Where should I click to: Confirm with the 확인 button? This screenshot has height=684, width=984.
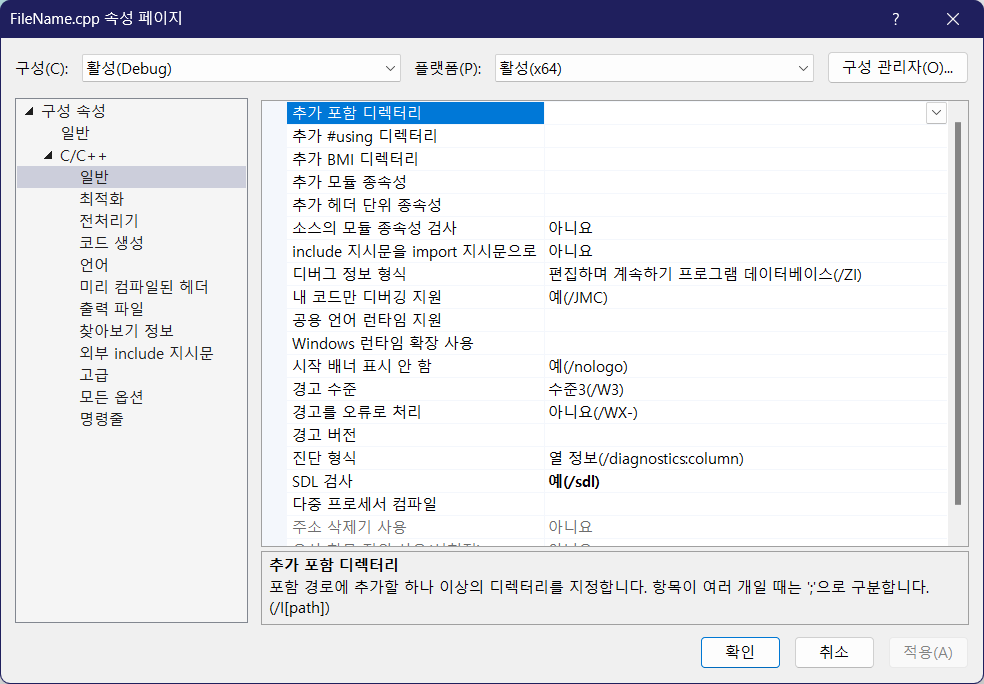coord(740,652)
